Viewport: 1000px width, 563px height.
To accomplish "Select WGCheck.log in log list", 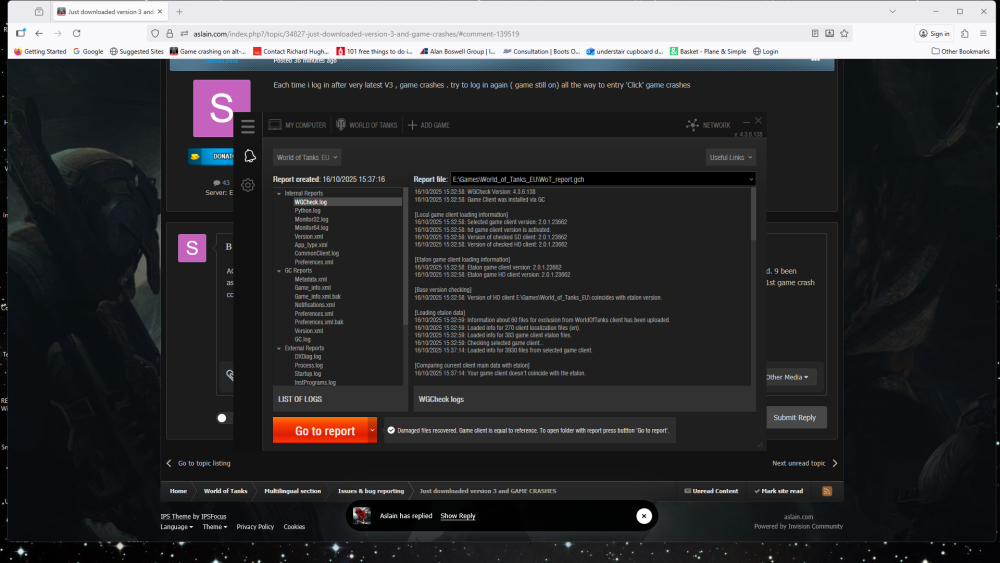I will 311,202.
